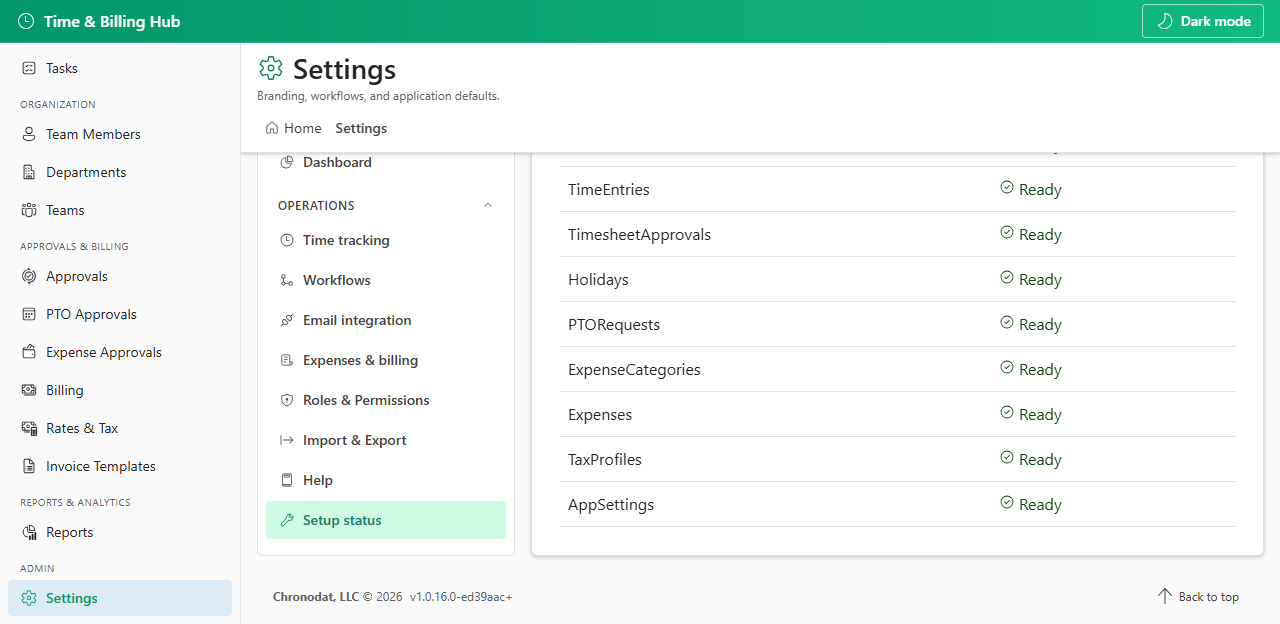Select Email integration settings item
Screen dimensions: 1280x624
click(386, 320)
